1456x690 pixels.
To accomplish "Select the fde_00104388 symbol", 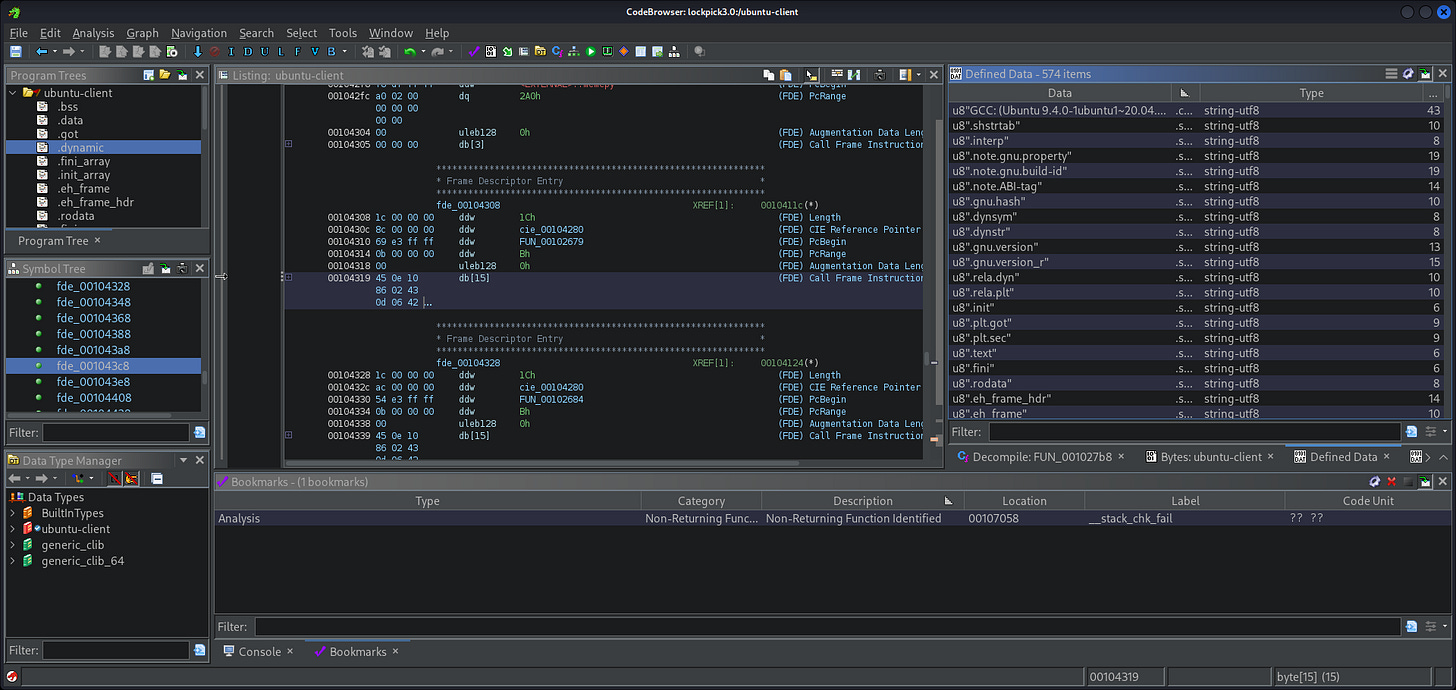I will click(x=93, y=334).
